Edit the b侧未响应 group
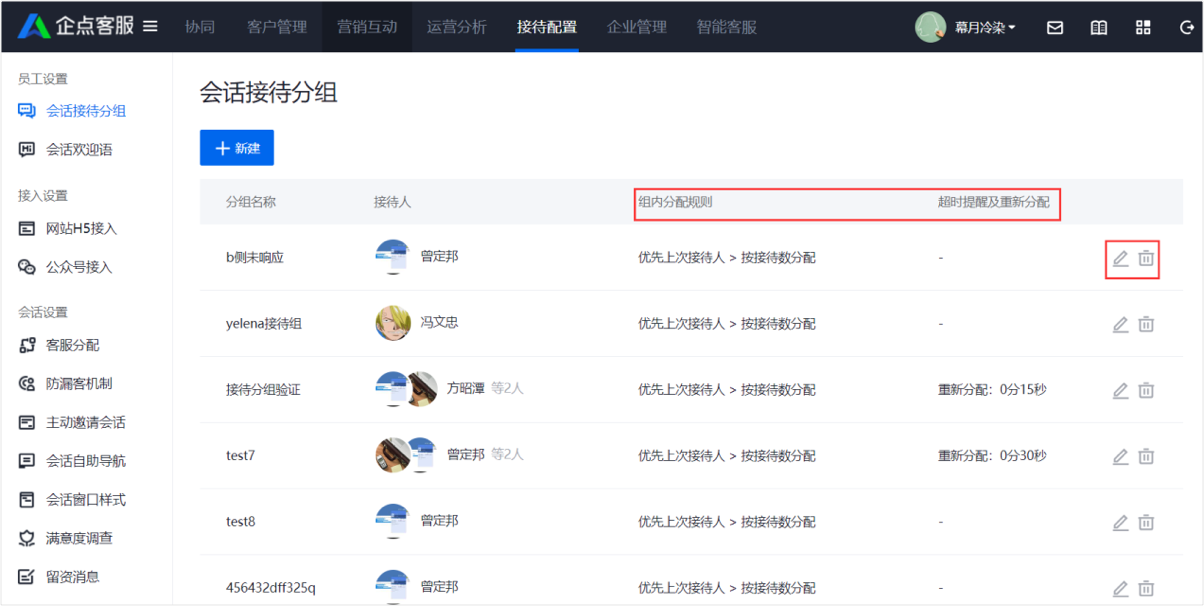The image size is (1204, 606). point(1121,259)
